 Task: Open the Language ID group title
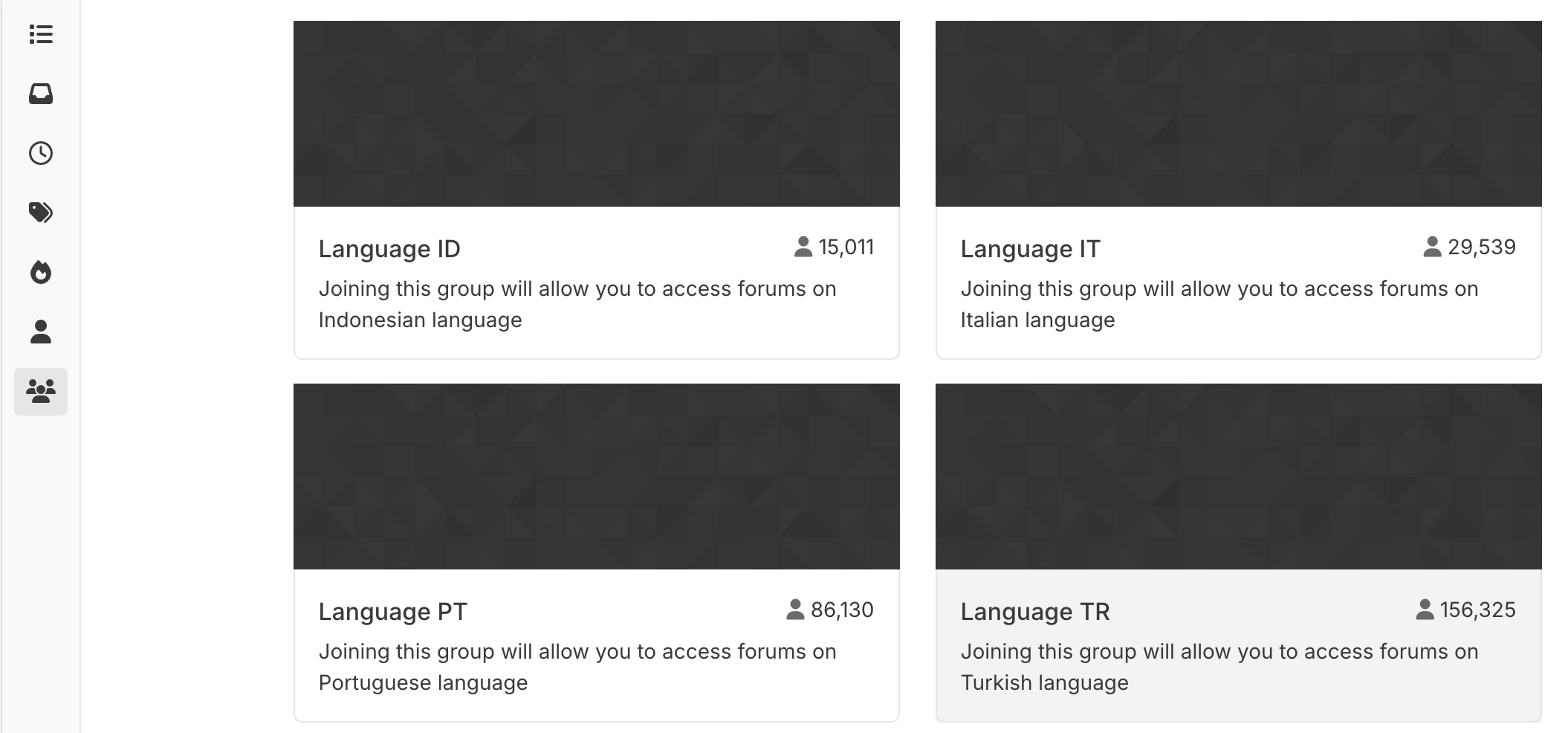389,249
